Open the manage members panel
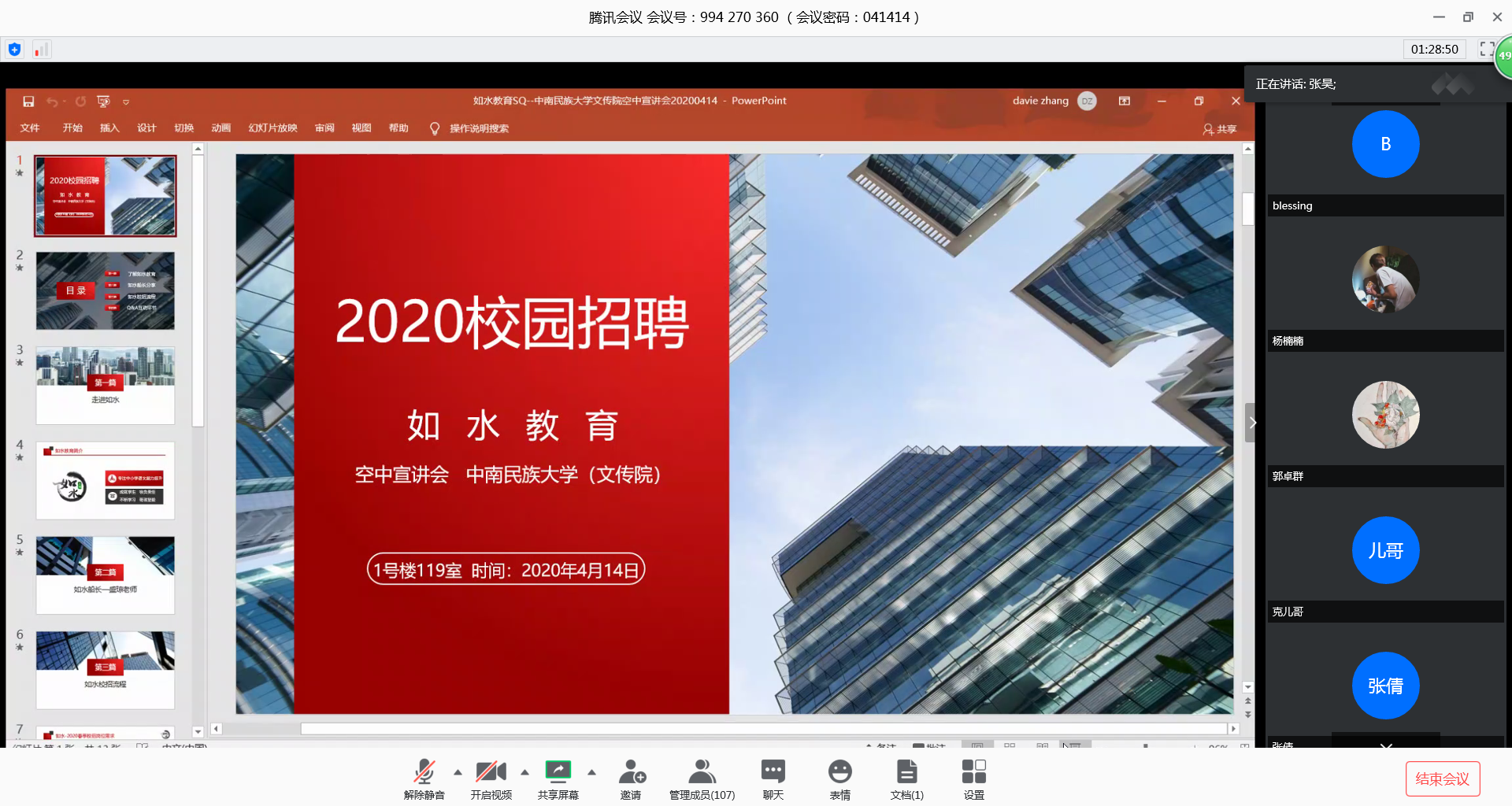The image size is (1512, 806). tap(702, 772)
